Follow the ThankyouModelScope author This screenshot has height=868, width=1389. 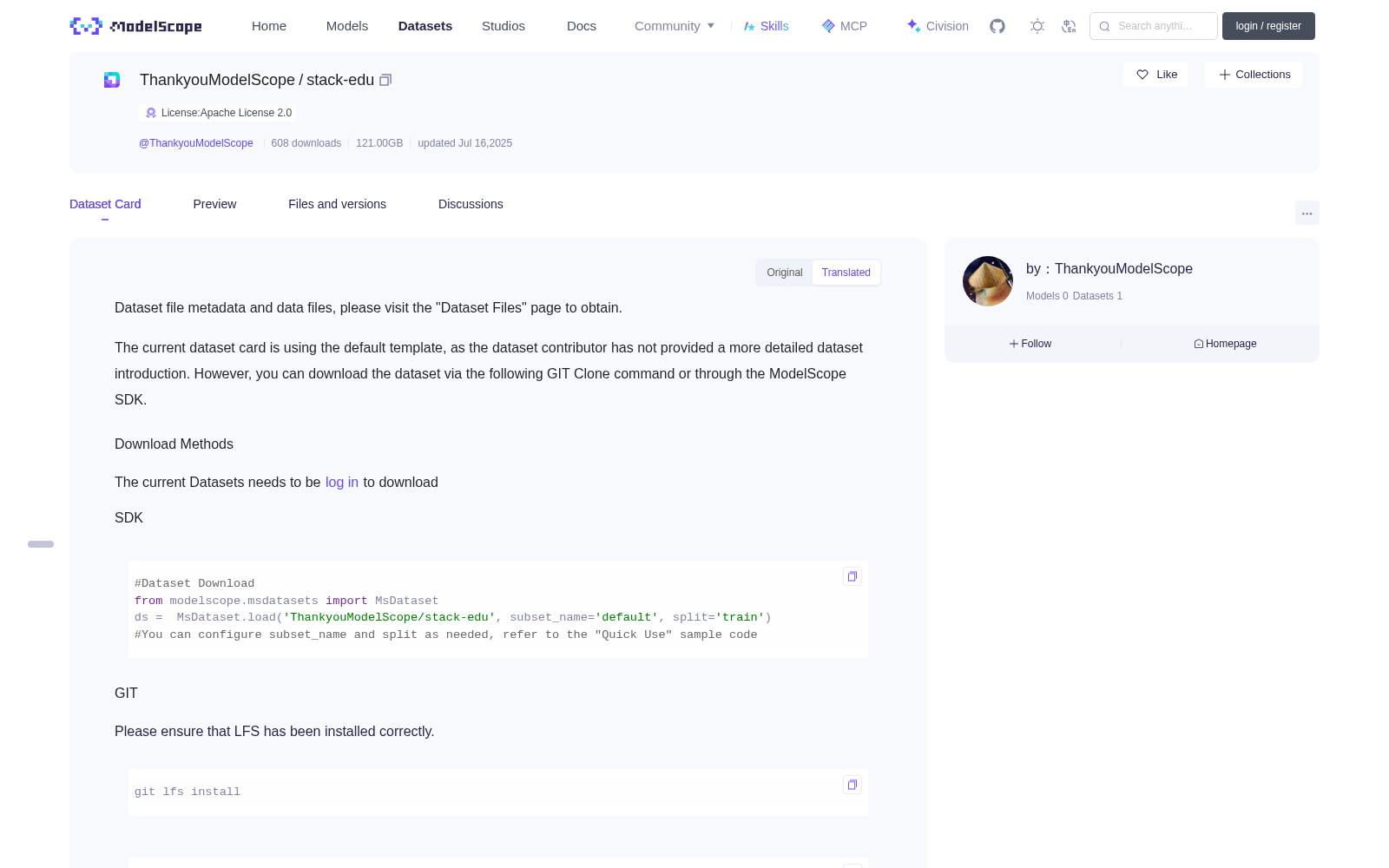click(x=1030, y=344)
